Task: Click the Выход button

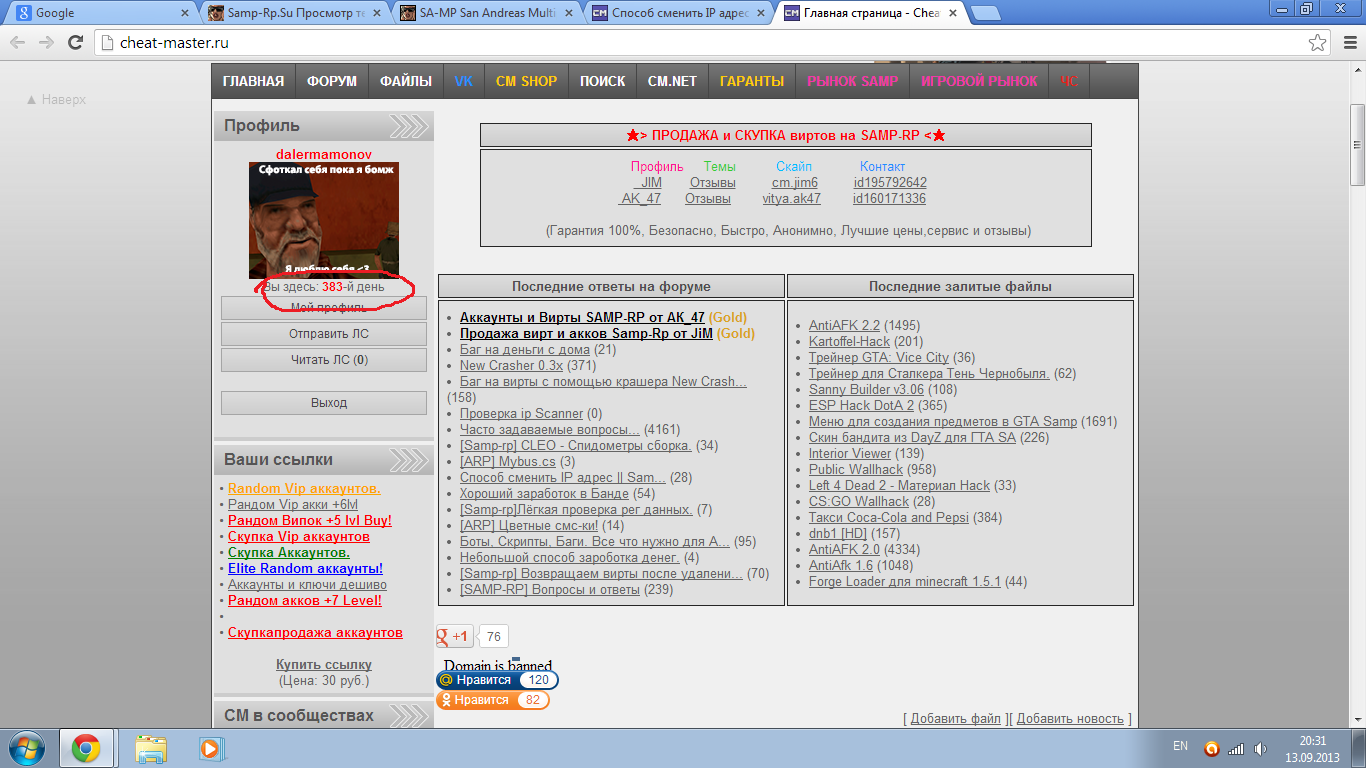Action: tap(324, 403)
